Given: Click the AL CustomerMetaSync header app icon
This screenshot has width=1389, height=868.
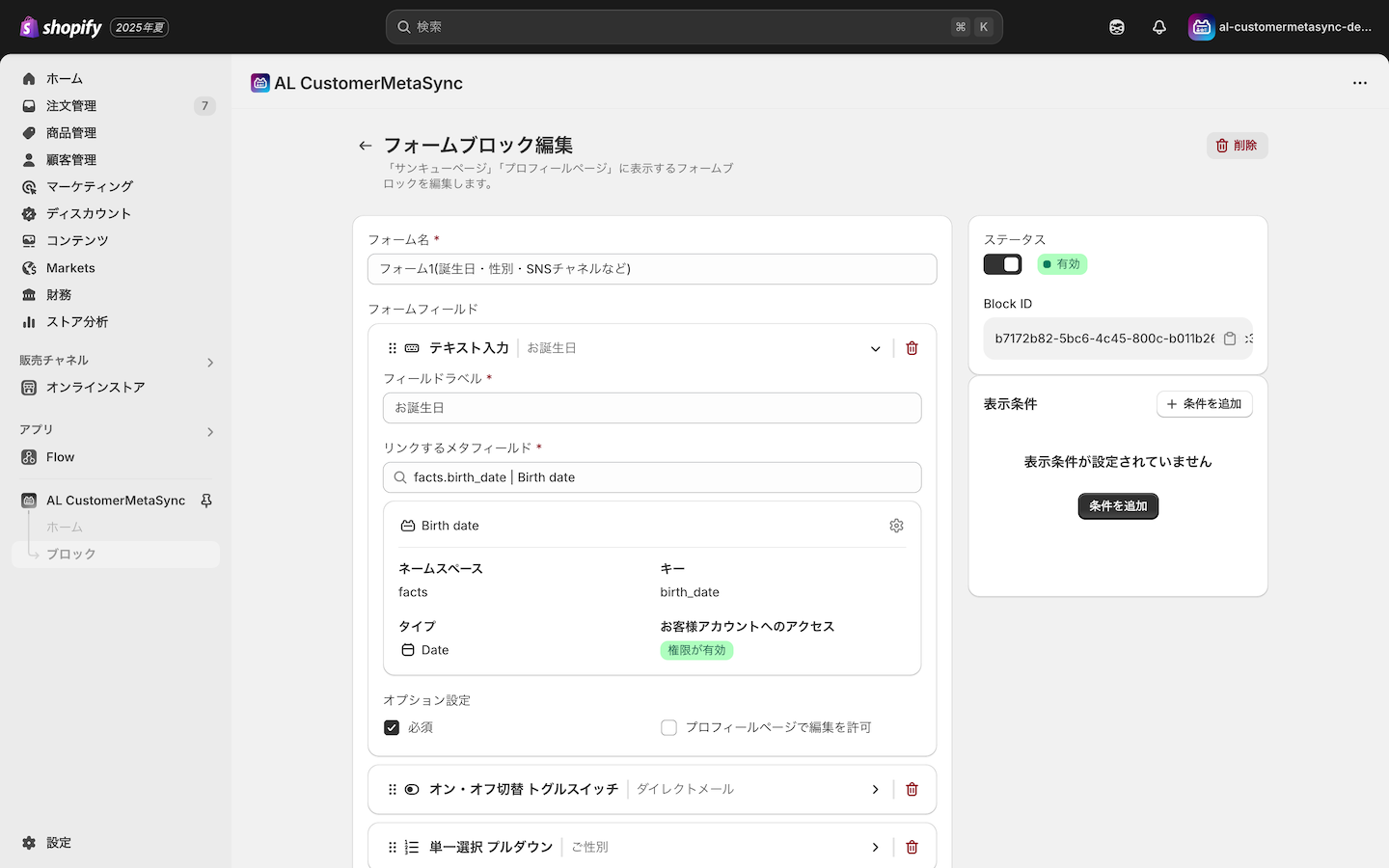Looking at the screenshot, I should (260, 83).
